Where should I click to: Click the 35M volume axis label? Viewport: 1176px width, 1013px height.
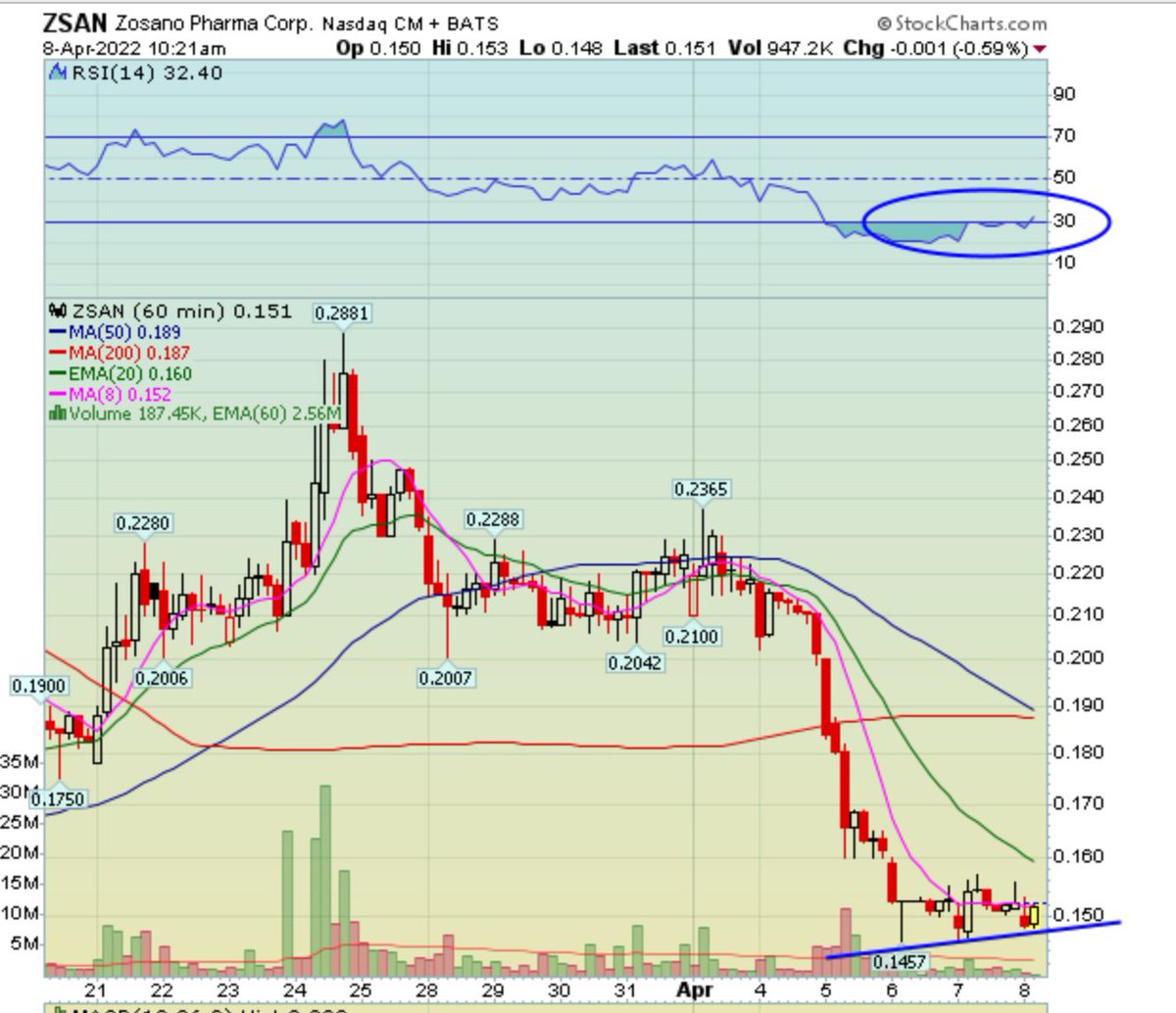click(x=20, y=761)
